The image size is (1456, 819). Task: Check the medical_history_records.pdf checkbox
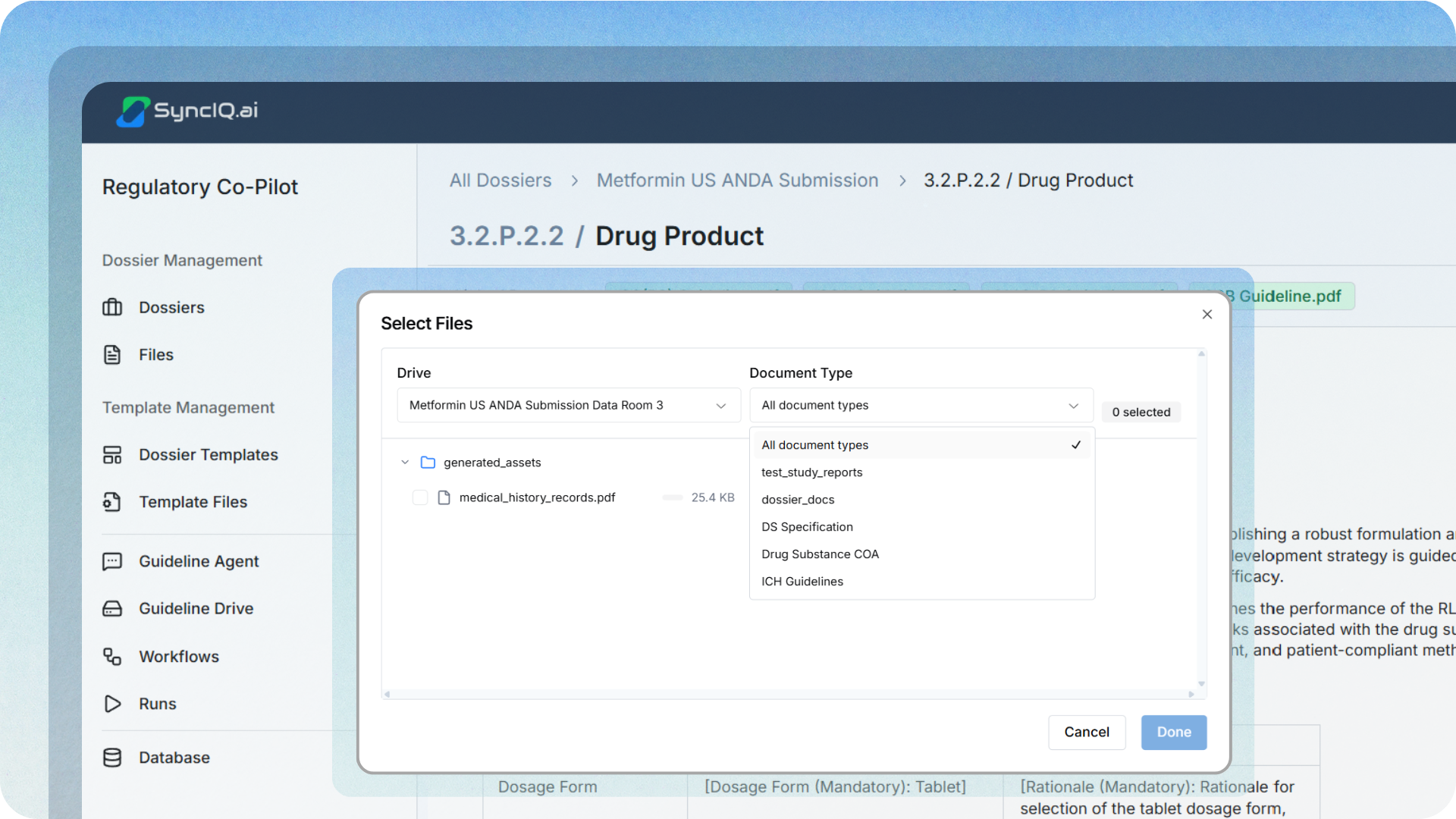tap(421, 497)
